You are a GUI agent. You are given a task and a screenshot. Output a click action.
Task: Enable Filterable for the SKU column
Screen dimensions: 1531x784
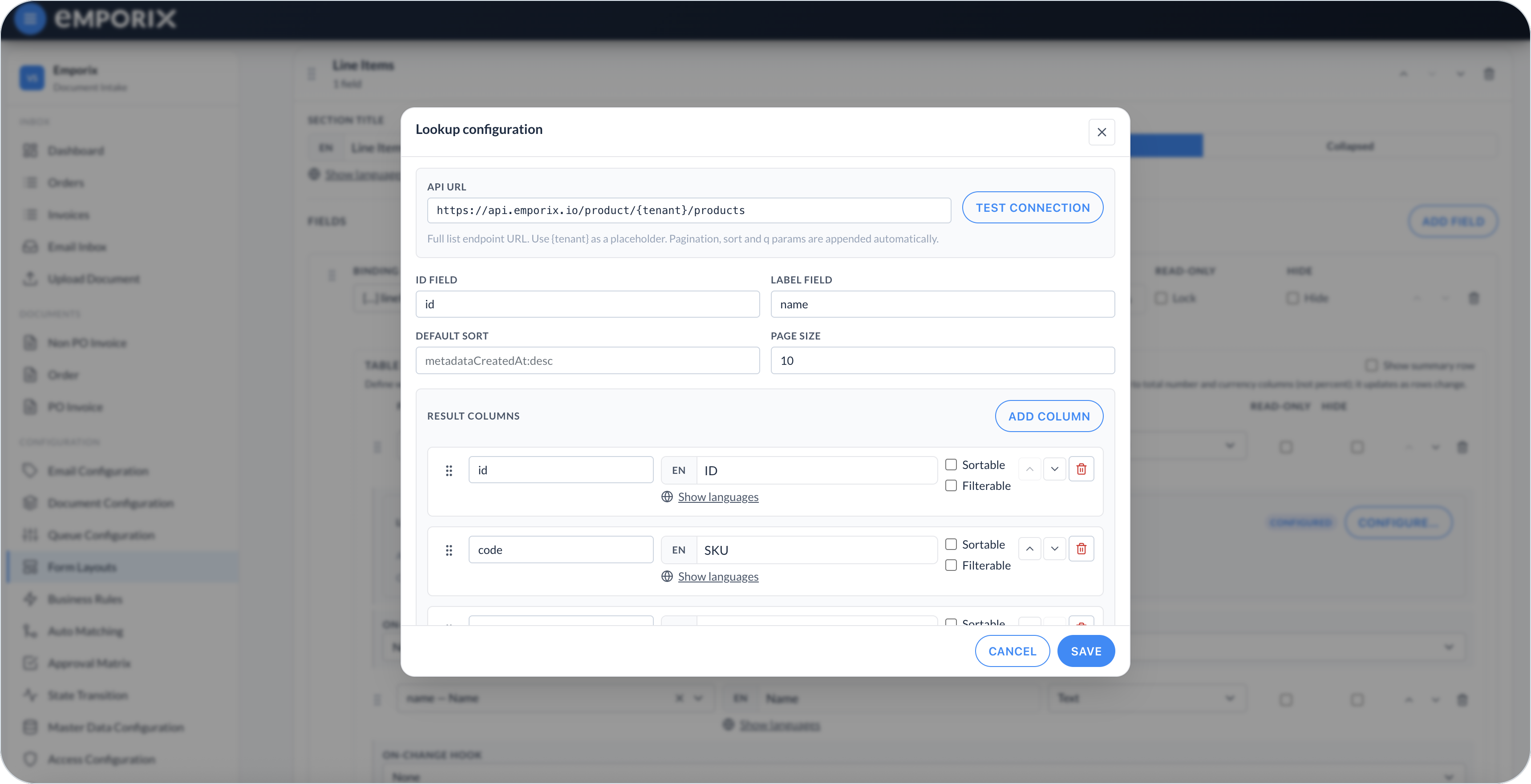coord(951,565)
